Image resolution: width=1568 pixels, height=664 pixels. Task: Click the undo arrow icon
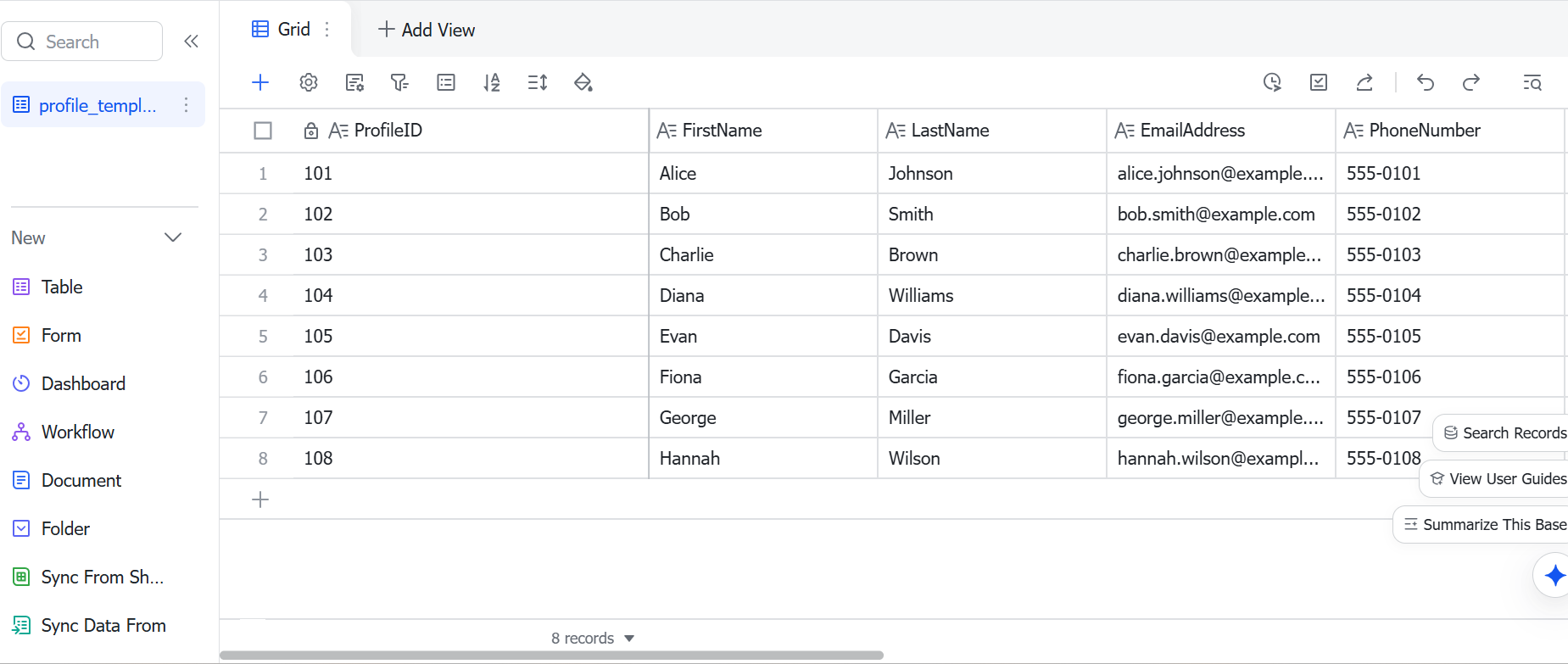point(1426,82)
